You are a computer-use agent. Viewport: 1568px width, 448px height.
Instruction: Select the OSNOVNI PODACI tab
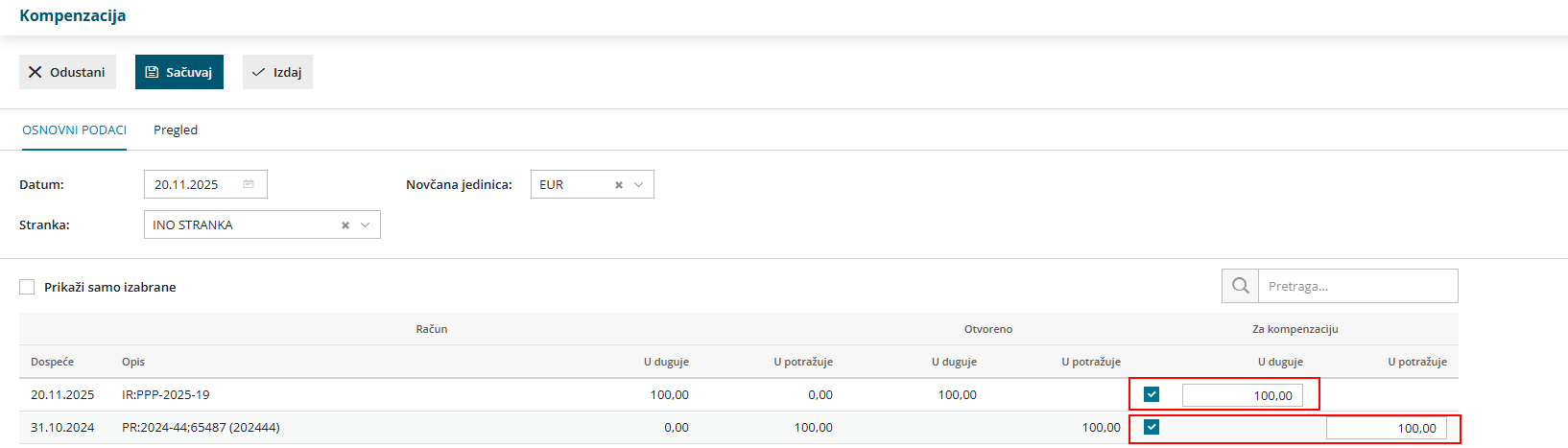(x=74, y=130)
